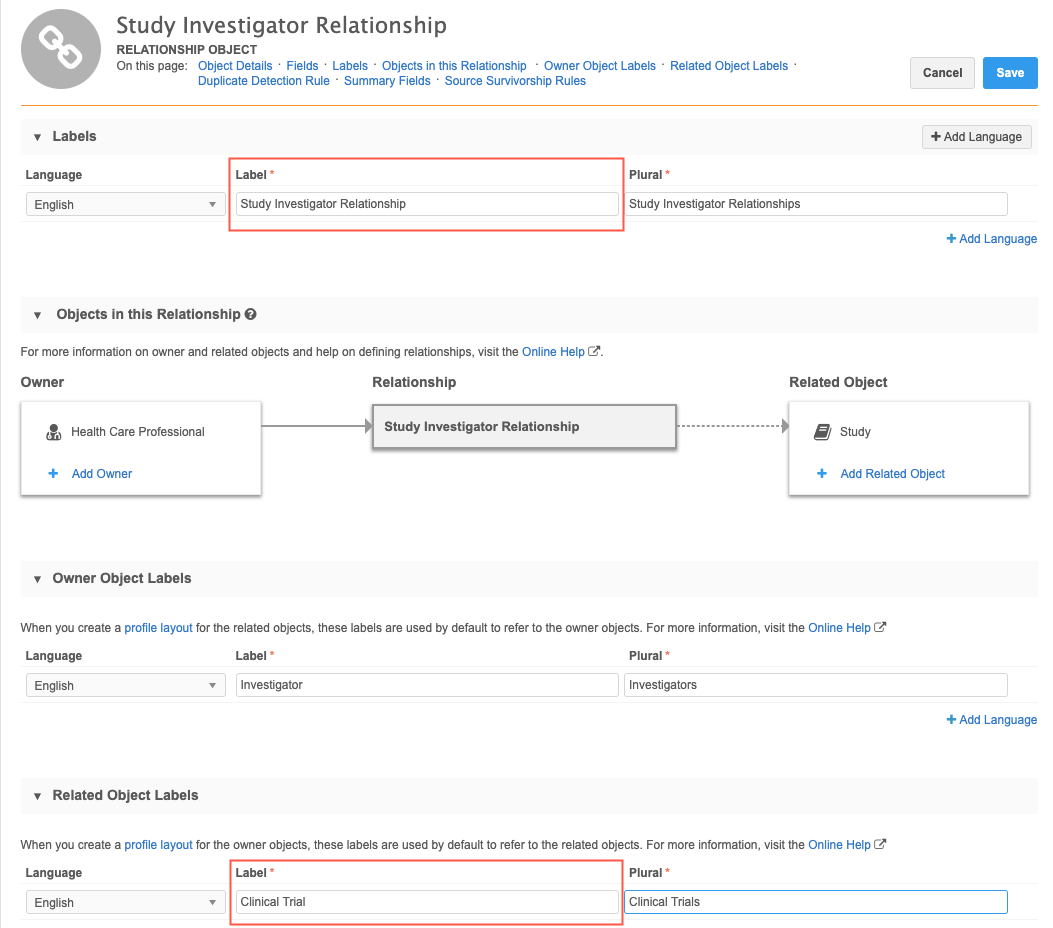Click the Study book icon in Related Object
1053x928 pixels.
(x=822, y=432)
